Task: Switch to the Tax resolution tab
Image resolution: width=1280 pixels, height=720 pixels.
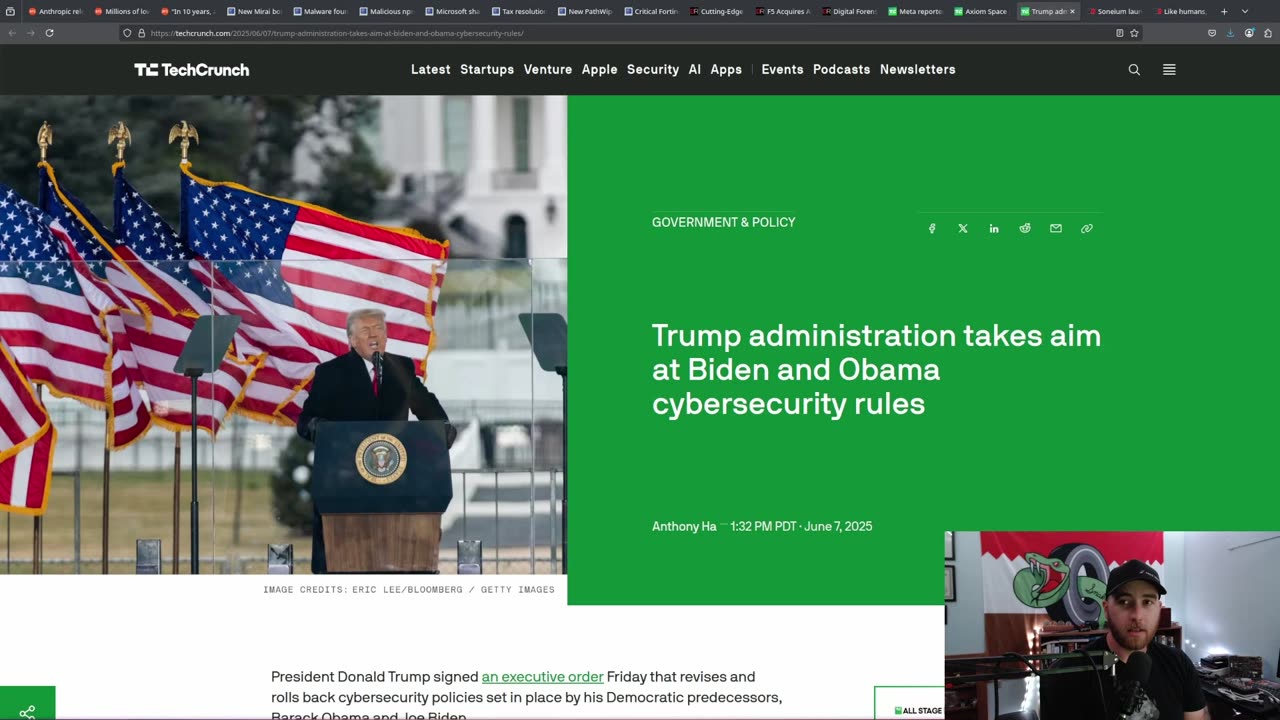Action: [518, 11]
